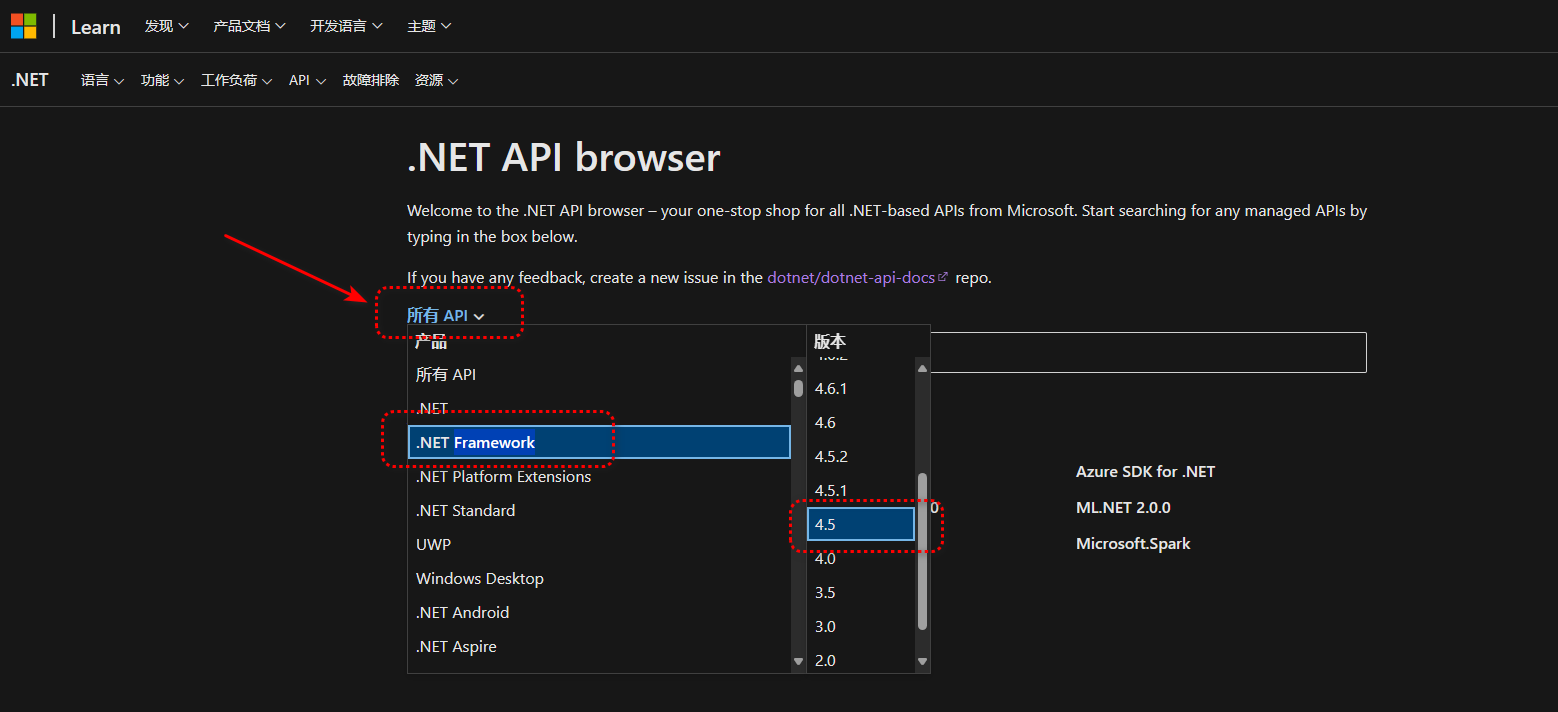Click the version list scrollbar thumb
The height and width of the screenshot is (712, 1558).
pyautogui.click(x=922, y=551)
